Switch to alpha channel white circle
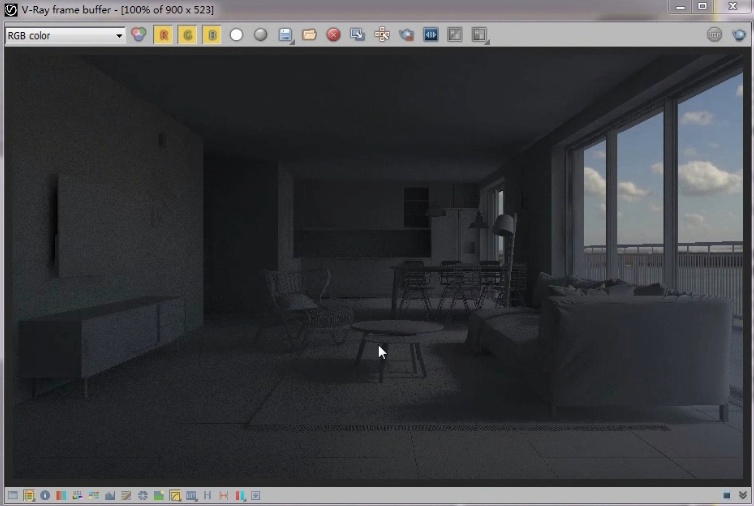Screen dimensions: 754x506 coord(236,35)
